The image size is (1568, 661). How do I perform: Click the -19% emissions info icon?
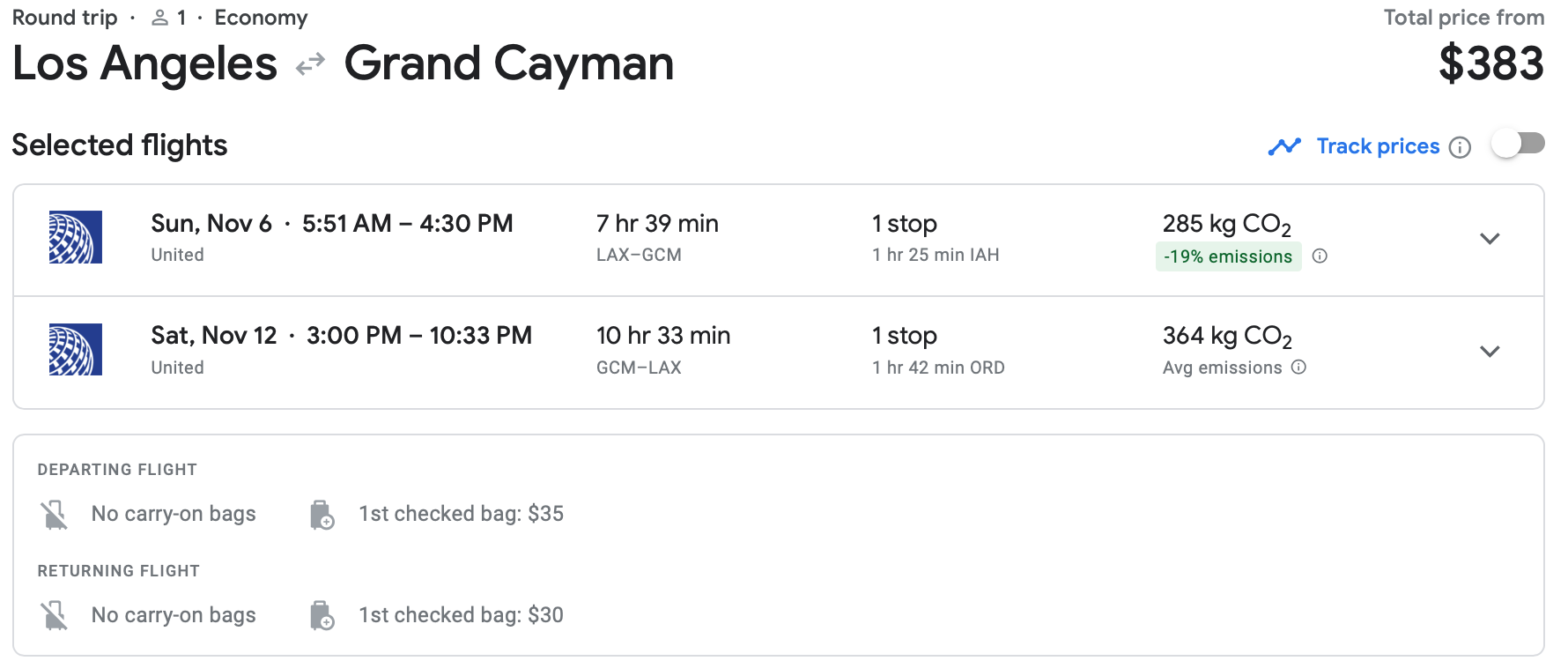click(x=1320, y=256)
